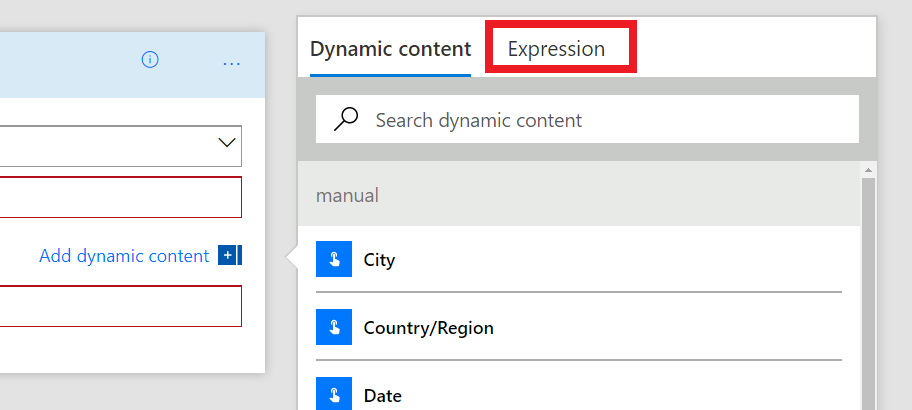Viewport: 912px width, 410px height.
Task: Select the Dynamic content tab
Action: 390,49
